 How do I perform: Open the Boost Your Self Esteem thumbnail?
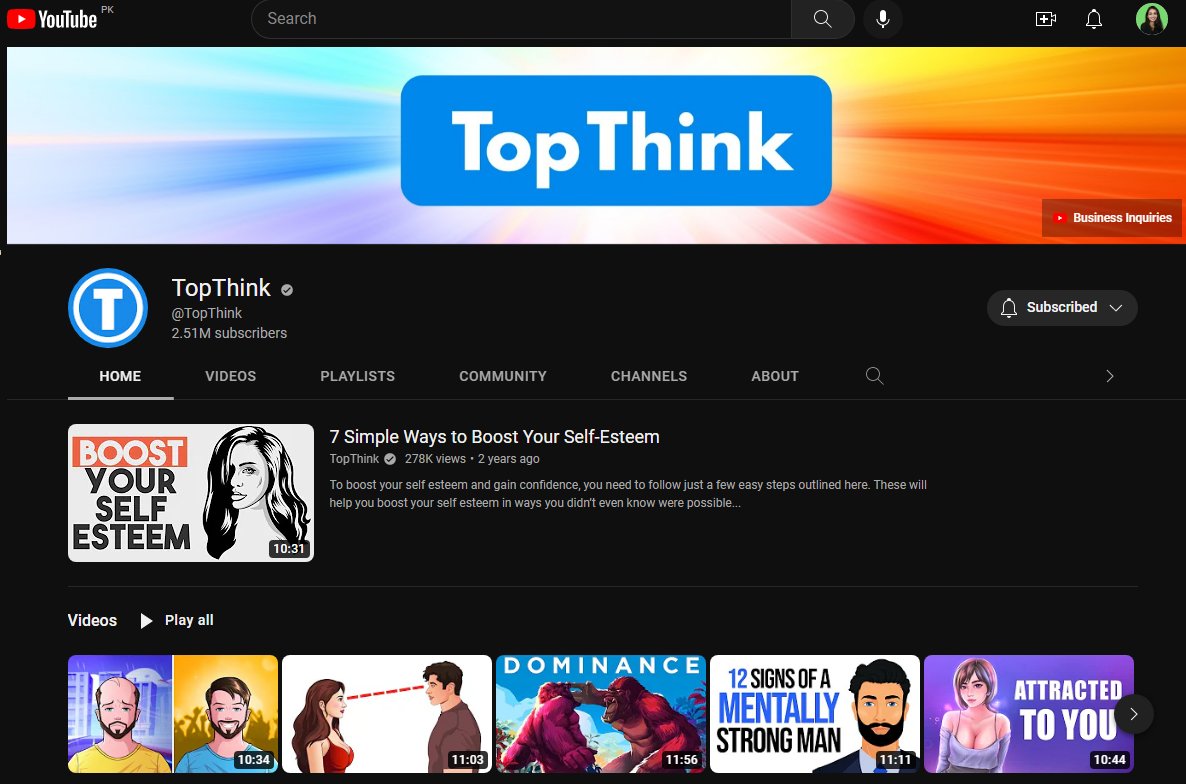pos(191,493)
